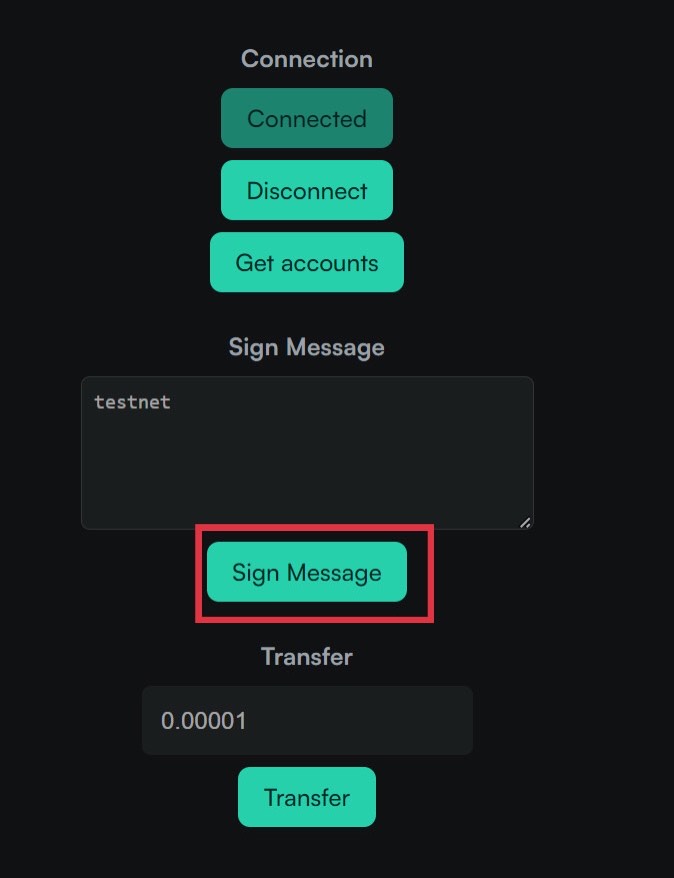Select the Sign Message section heading
The height and width of the screenshot is (878, 674).
click(307, 347)
